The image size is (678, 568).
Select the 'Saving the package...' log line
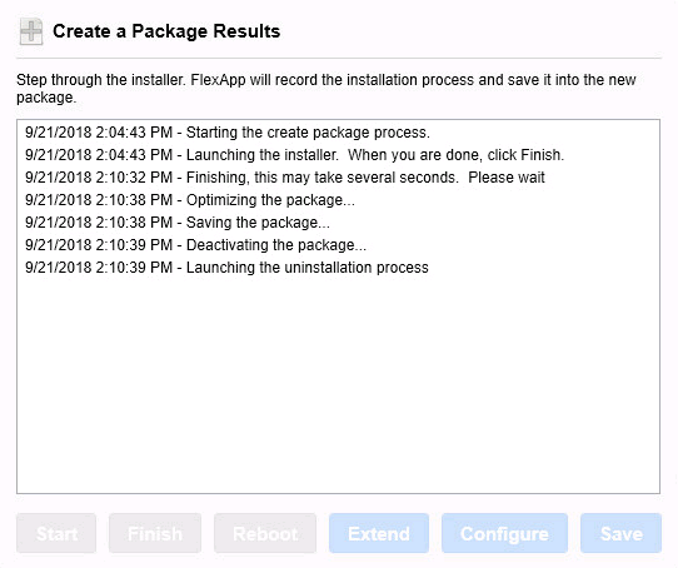[177, 222]
